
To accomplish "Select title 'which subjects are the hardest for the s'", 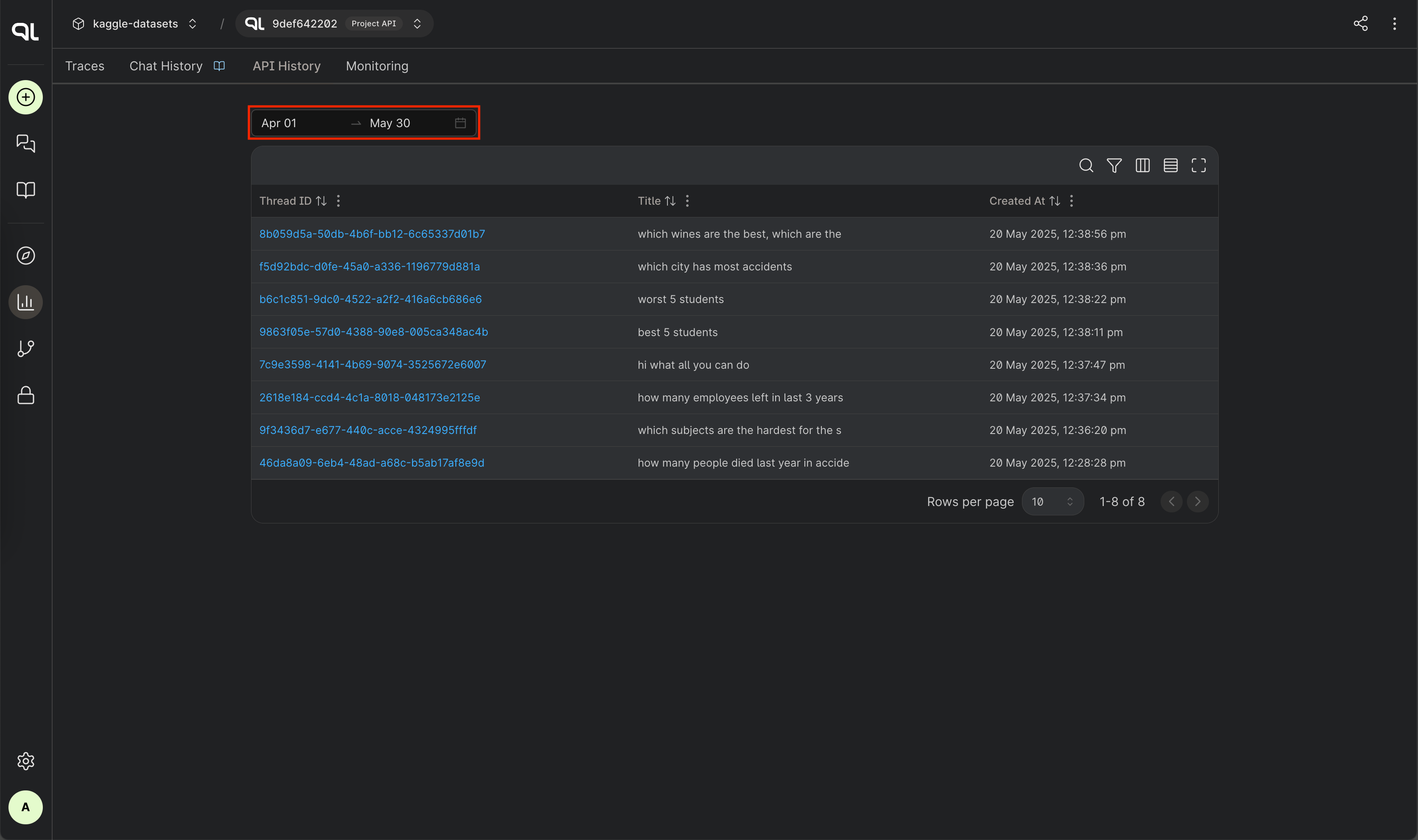I will [x=740, y=430].
